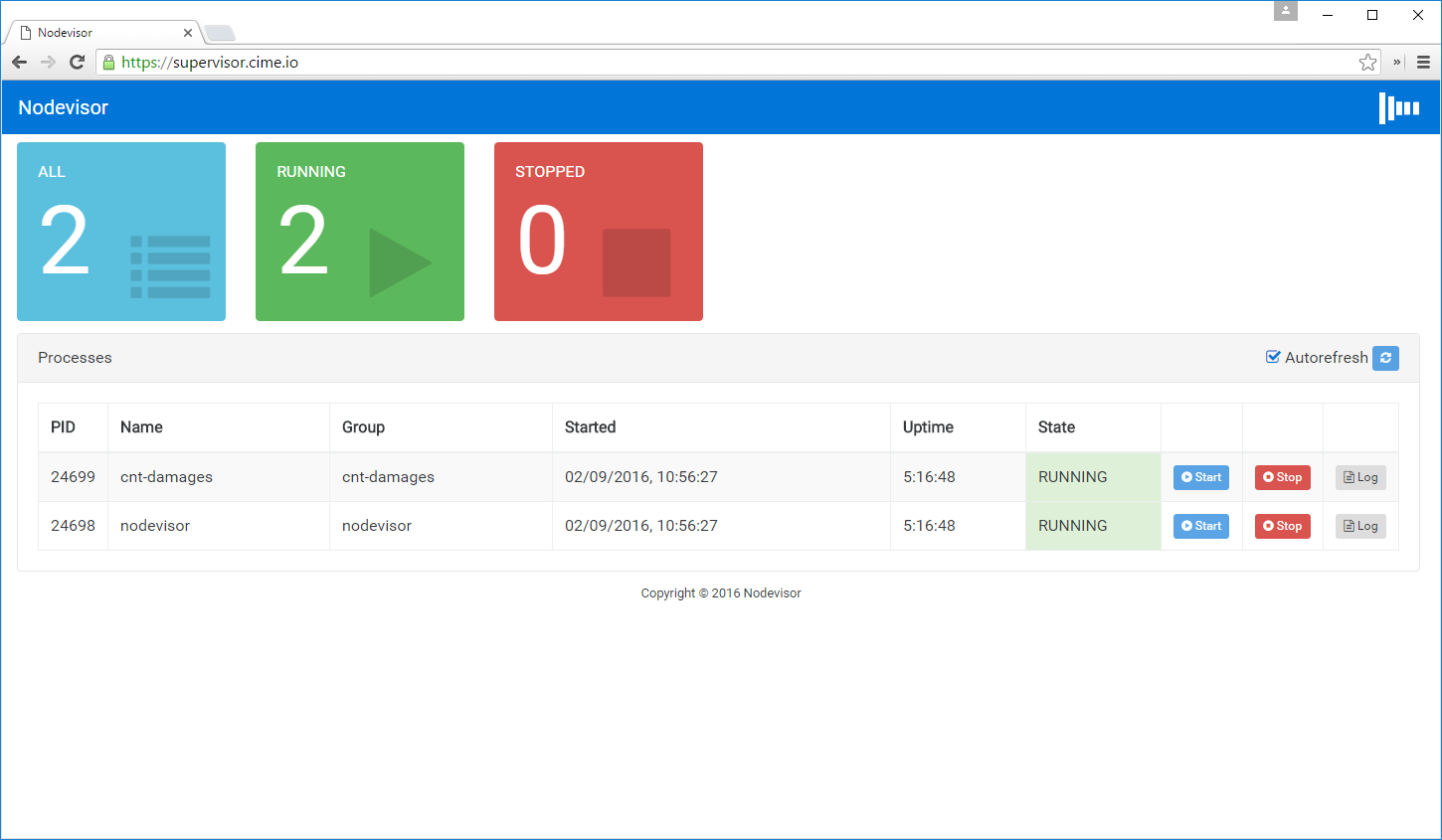Click the browser forward arrow
The width and height of the screenshot is (1442, 840).
click(48, 63)
